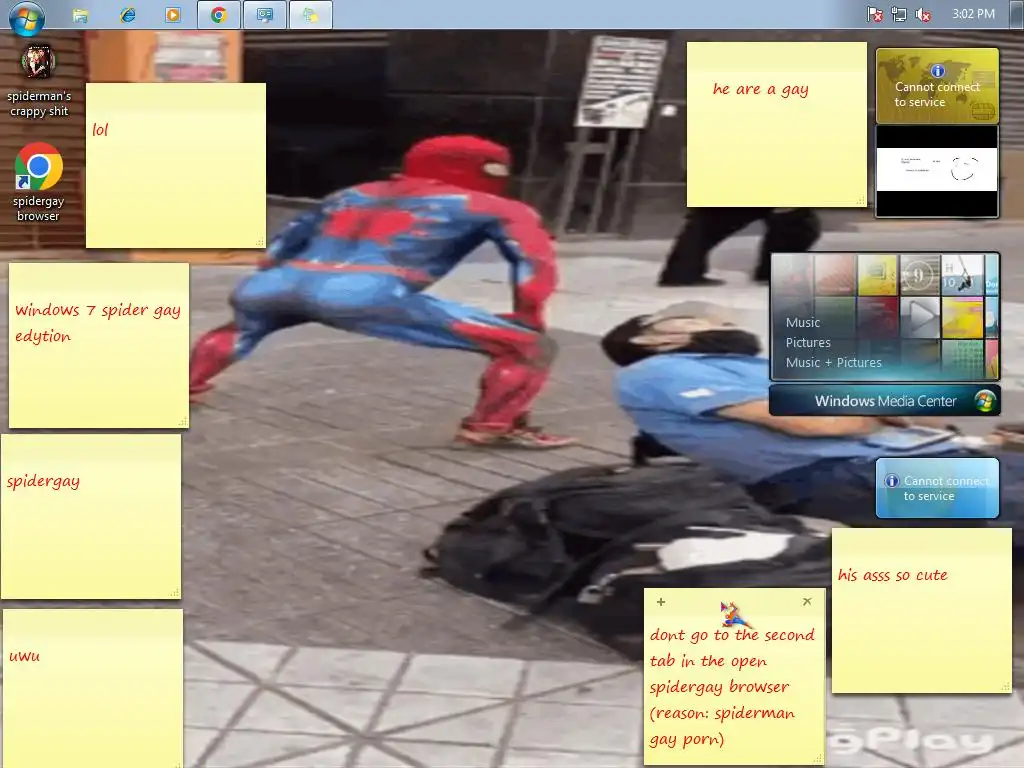Switch to the monitor app taskbar button
The height and width of the screenshot is (768, 1024).
pyautogui.click(x=264, y=15)
